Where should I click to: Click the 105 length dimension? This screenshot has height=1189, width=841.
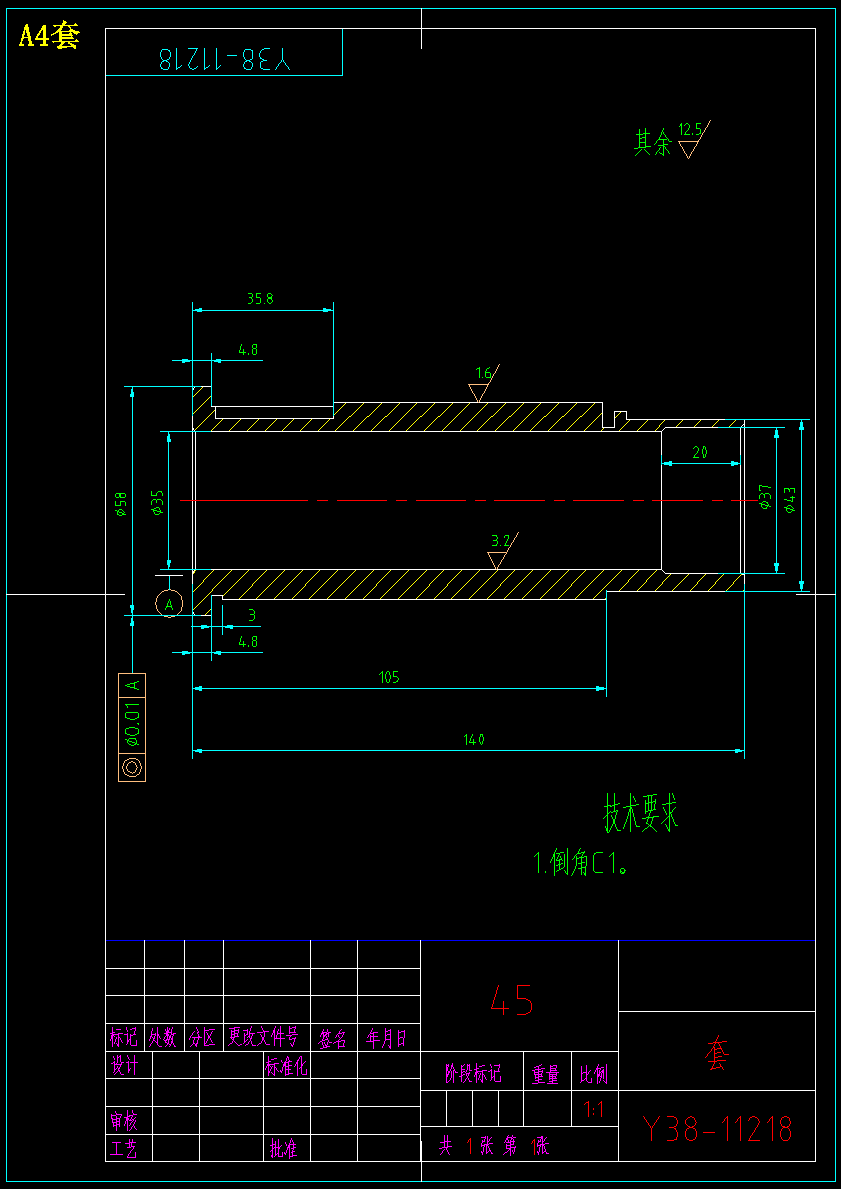(x=389, y=678)
